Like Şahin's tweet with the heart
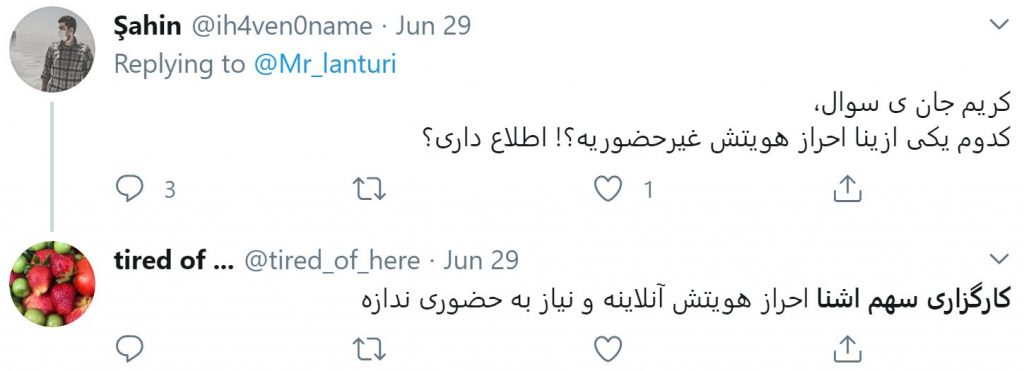Screen dimensions: 1024x371 coord(608,189)
